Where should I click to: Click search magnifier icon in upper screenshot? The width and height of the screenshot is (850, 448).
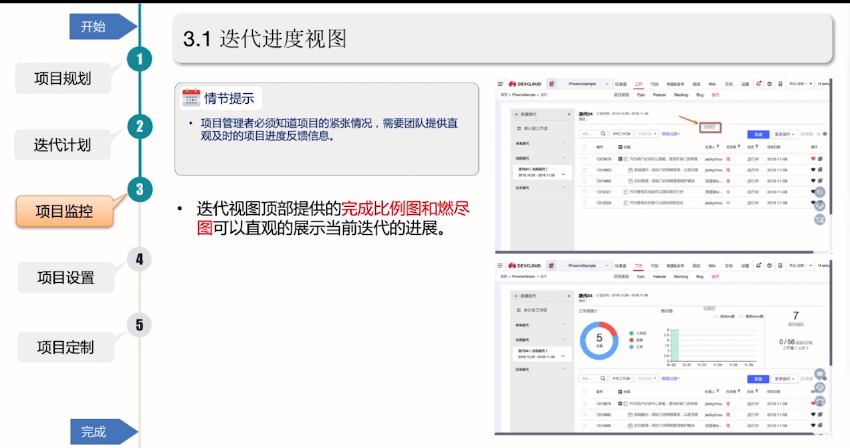(603, 133)
